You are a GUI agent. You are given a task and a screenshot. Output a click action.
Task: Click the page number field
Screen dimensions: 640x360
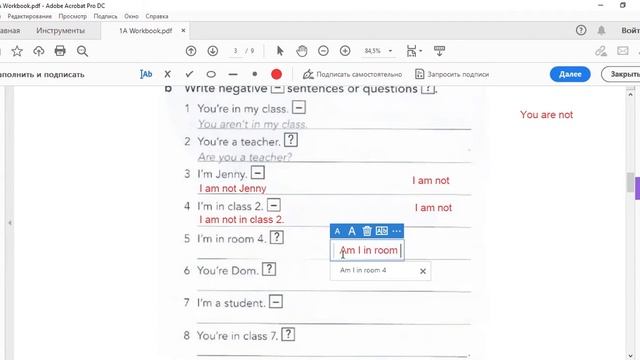point(235,51)
